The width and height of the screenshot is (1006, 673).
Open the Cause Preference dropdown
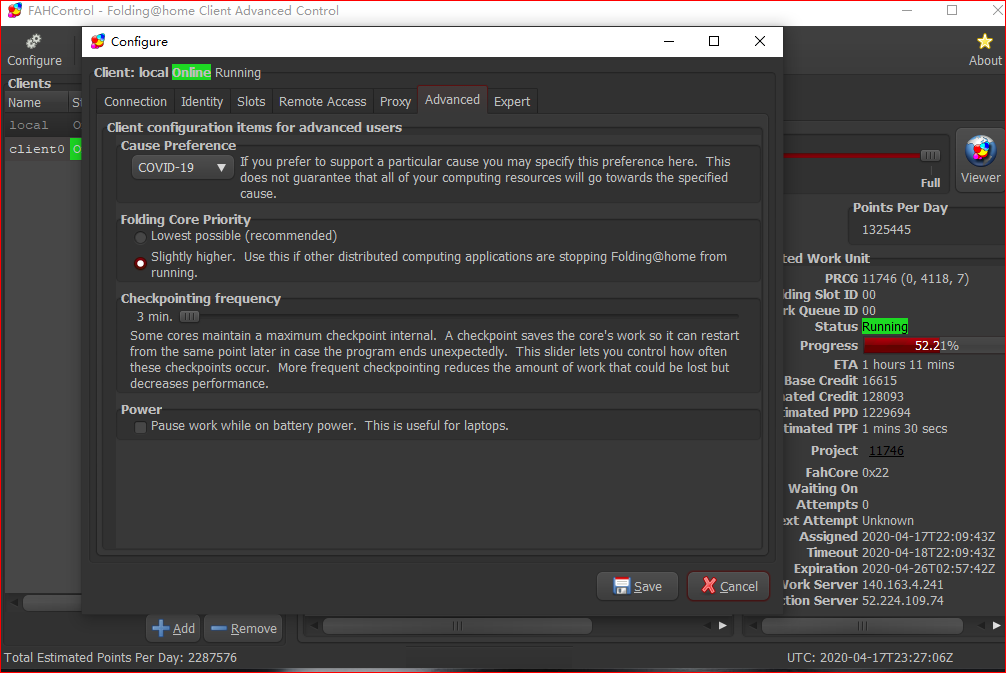click(x=182, y=167)
